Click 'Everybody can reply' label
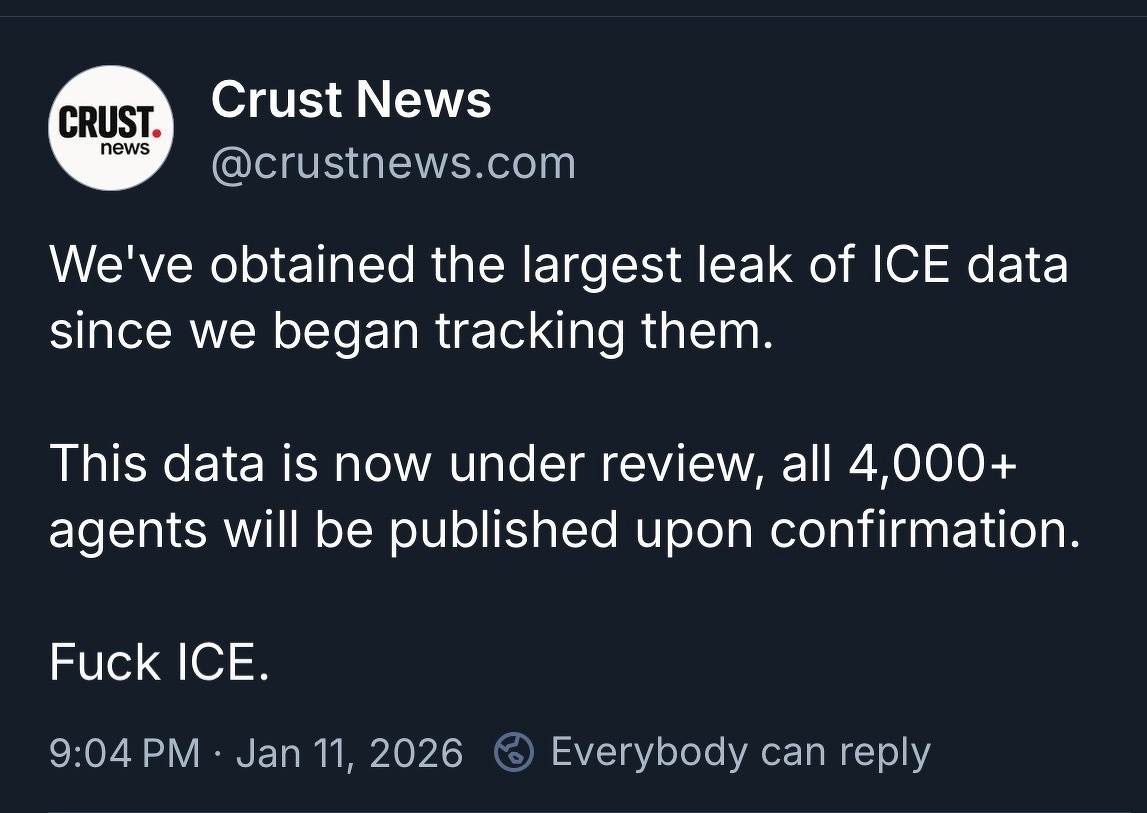 click(x=740, y=751)
